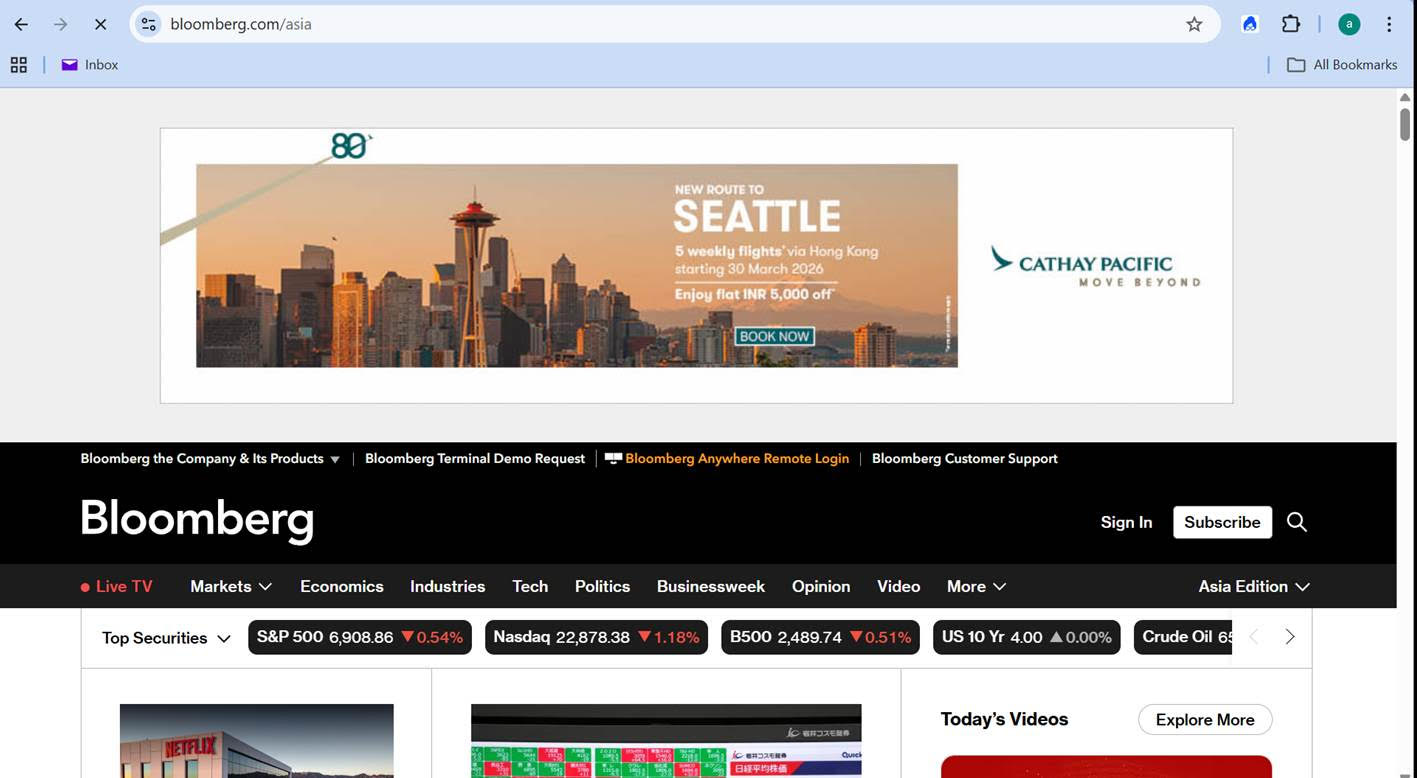Open the Chrome three-dot menu

point(1389,24)
